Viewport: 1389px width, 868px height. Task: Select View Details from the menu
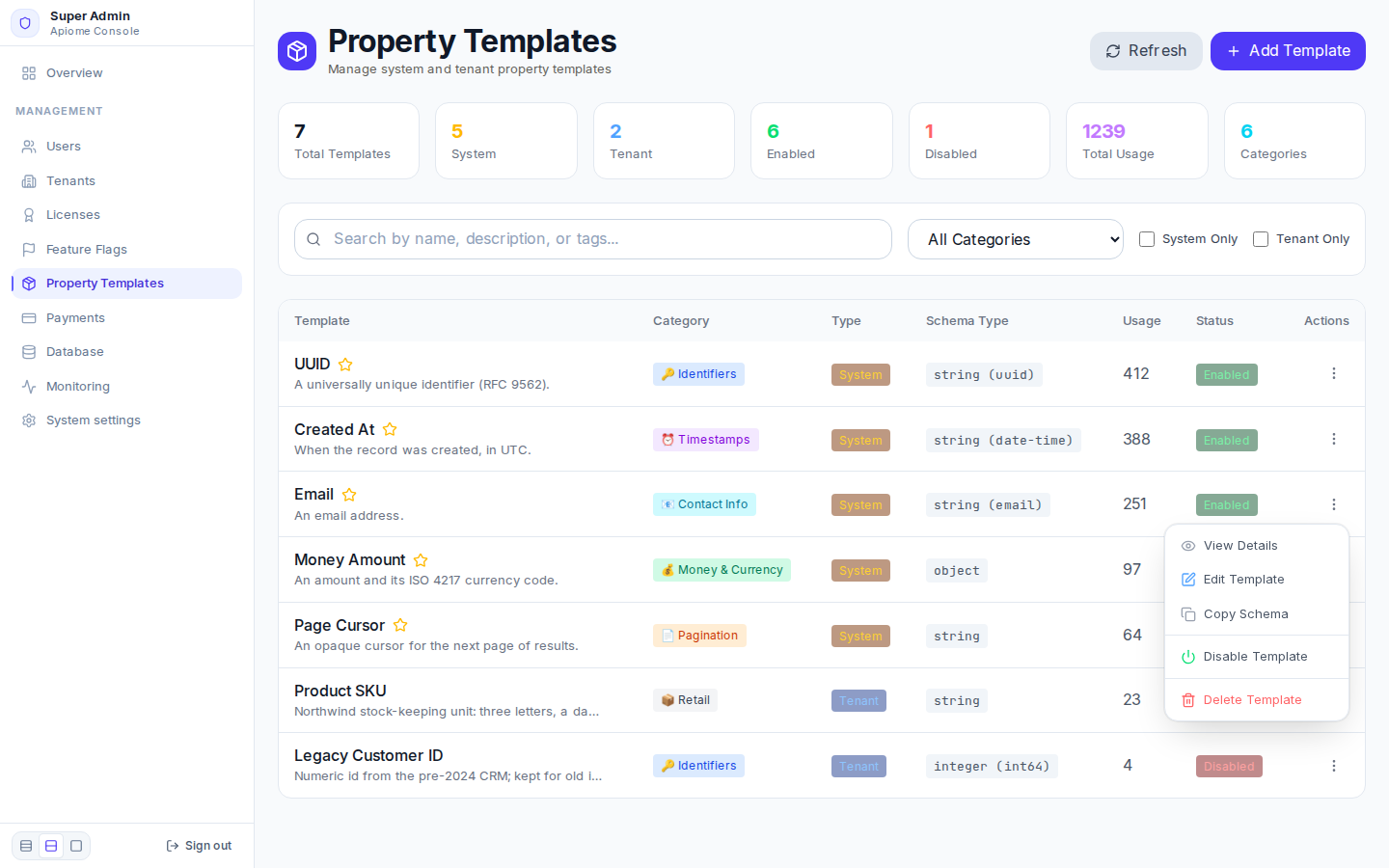click(1257, 546)
